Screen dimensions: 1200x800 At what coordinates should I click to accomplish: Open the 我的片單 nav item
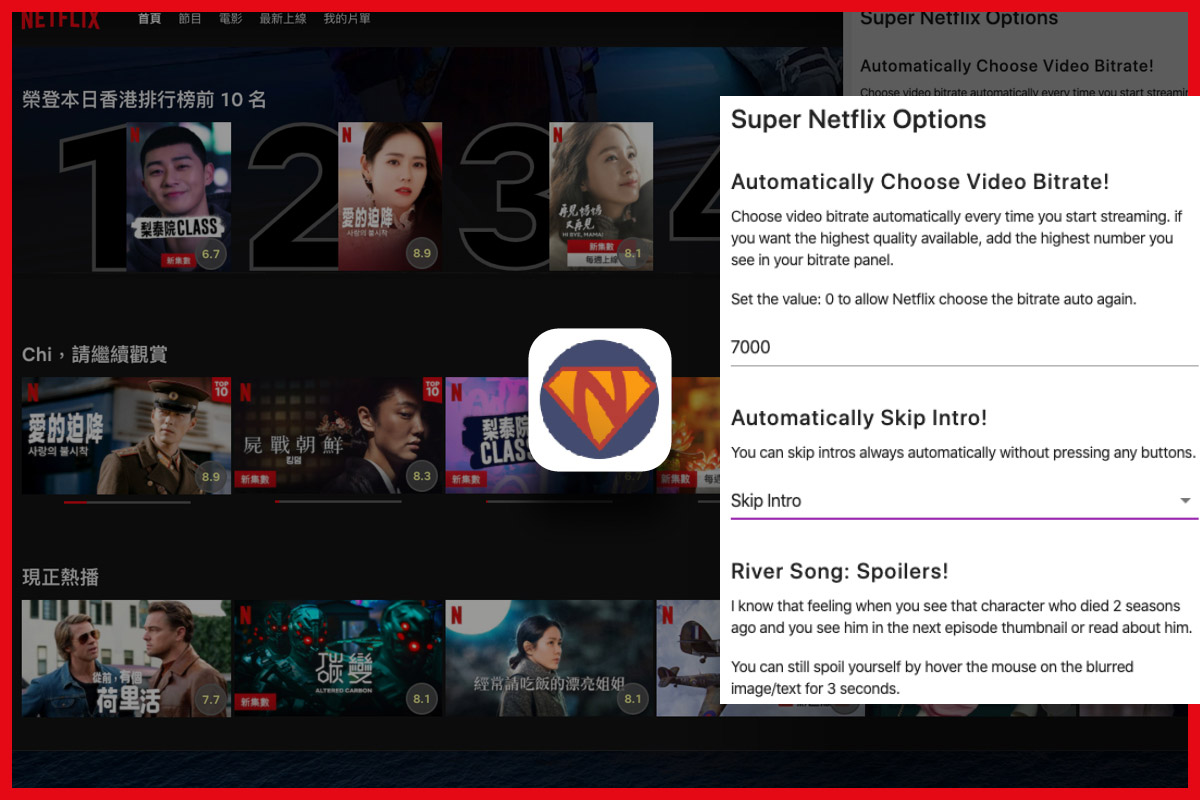348,19
